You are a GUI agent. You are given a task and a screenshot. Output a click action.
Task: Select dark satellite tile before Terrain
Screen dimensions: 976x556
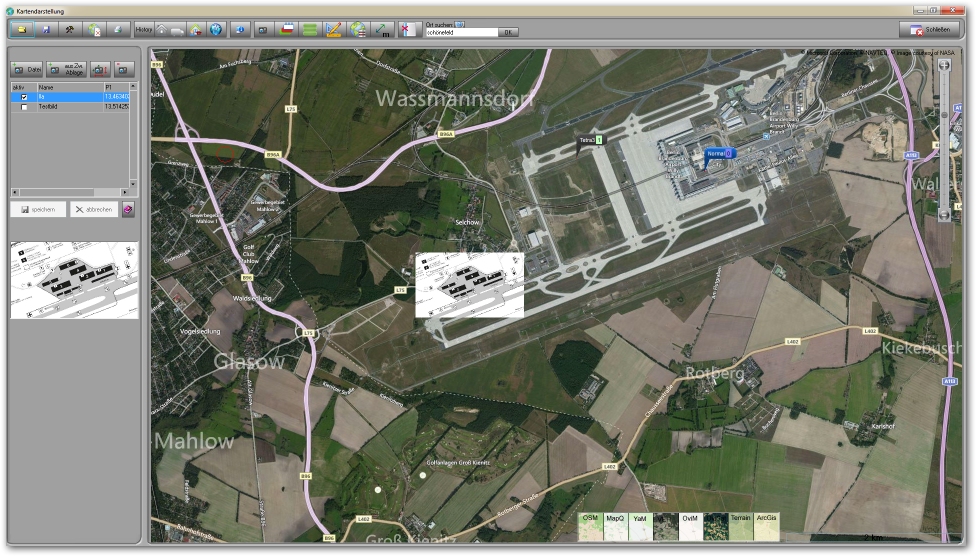[x=716, y=527]
